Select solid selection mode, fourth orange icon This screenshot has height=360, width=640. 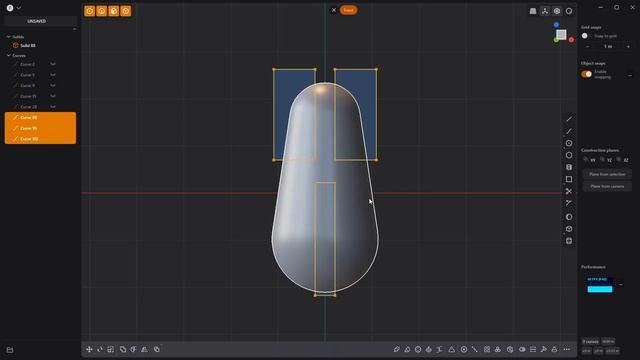(126, 11)
